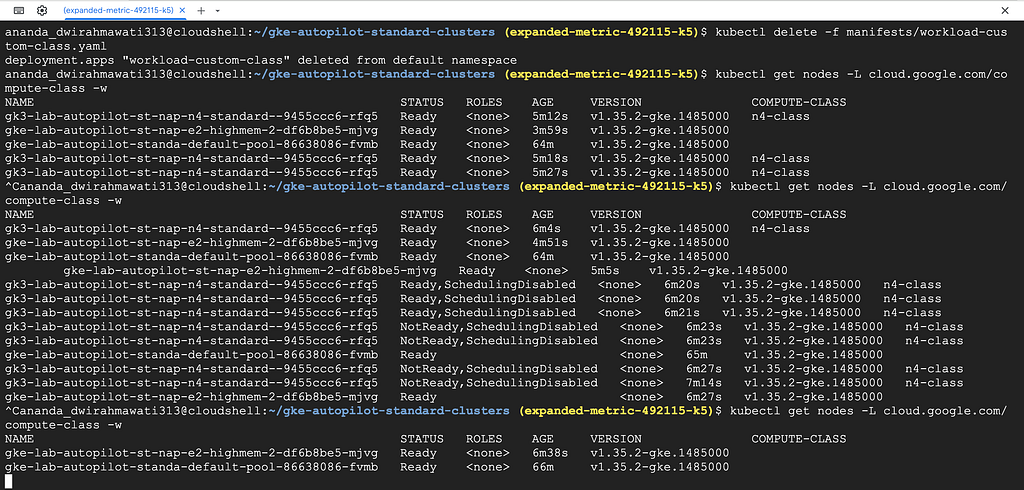
Task: Click 'n4-class' in the row aged 5m27s
Action: pyautogui.click(x=780, y=172)
